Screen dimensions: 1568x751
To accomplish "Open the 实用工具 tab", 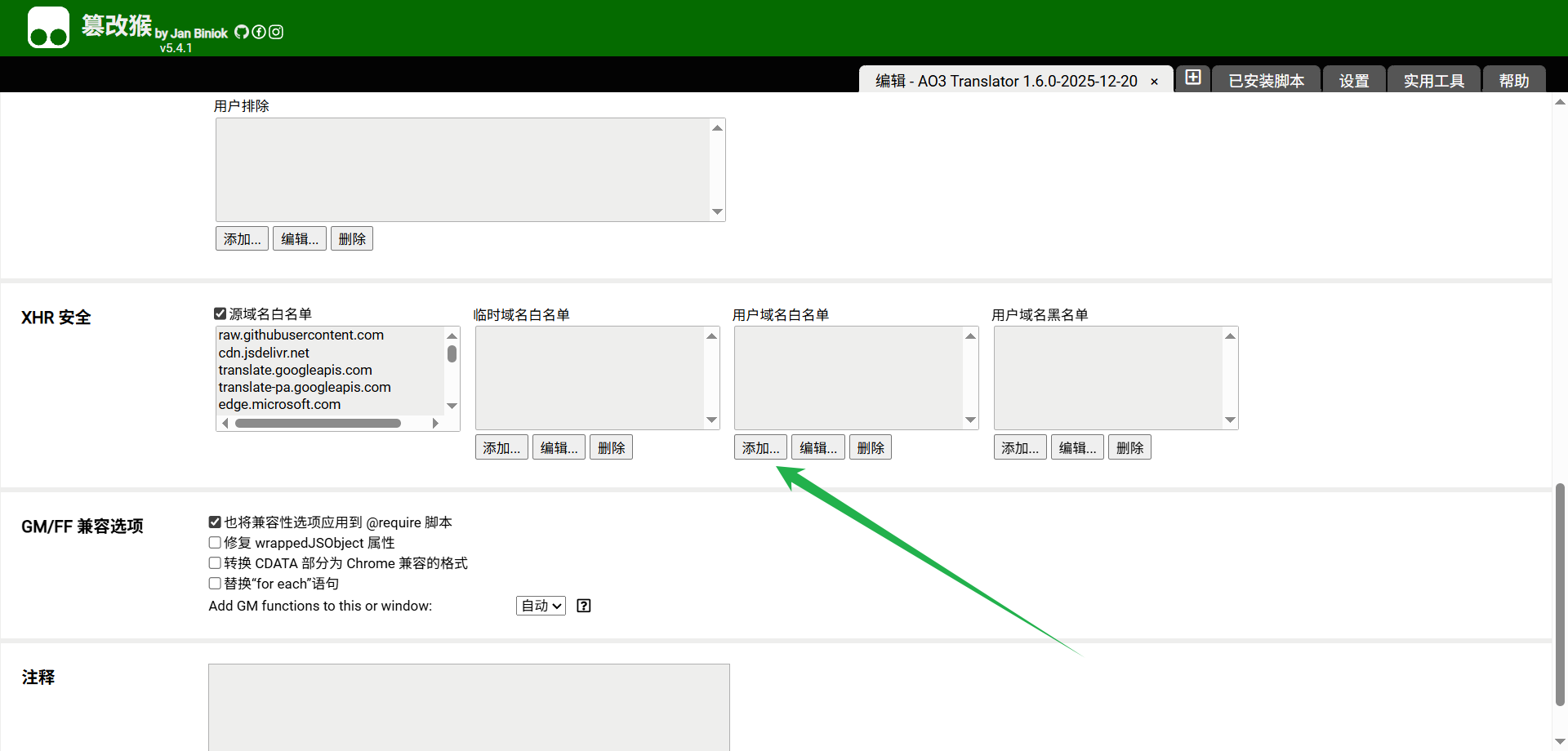I will 1433,81.
